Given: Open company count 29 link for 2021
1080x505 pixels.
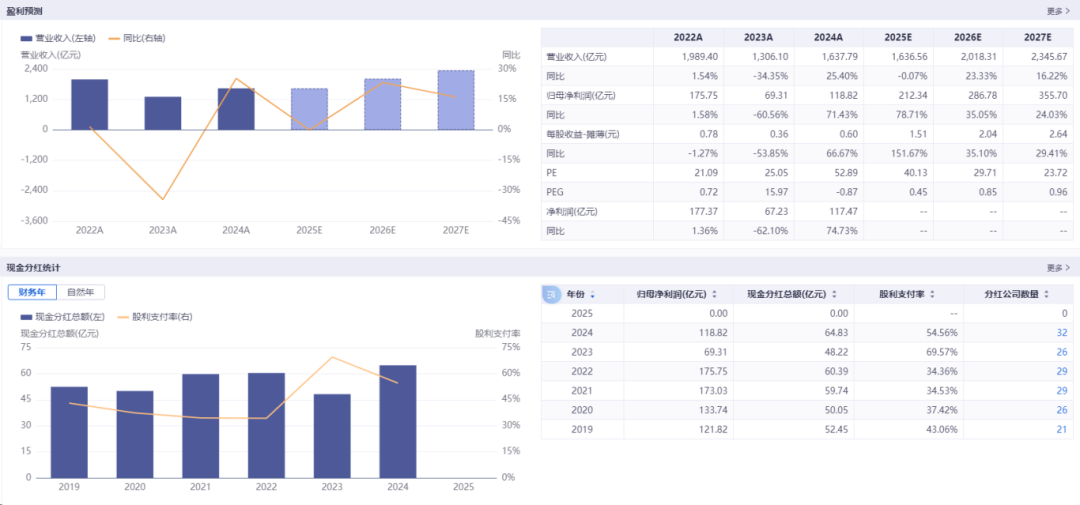Looking at the screenshot, I should click(1061, 391).
